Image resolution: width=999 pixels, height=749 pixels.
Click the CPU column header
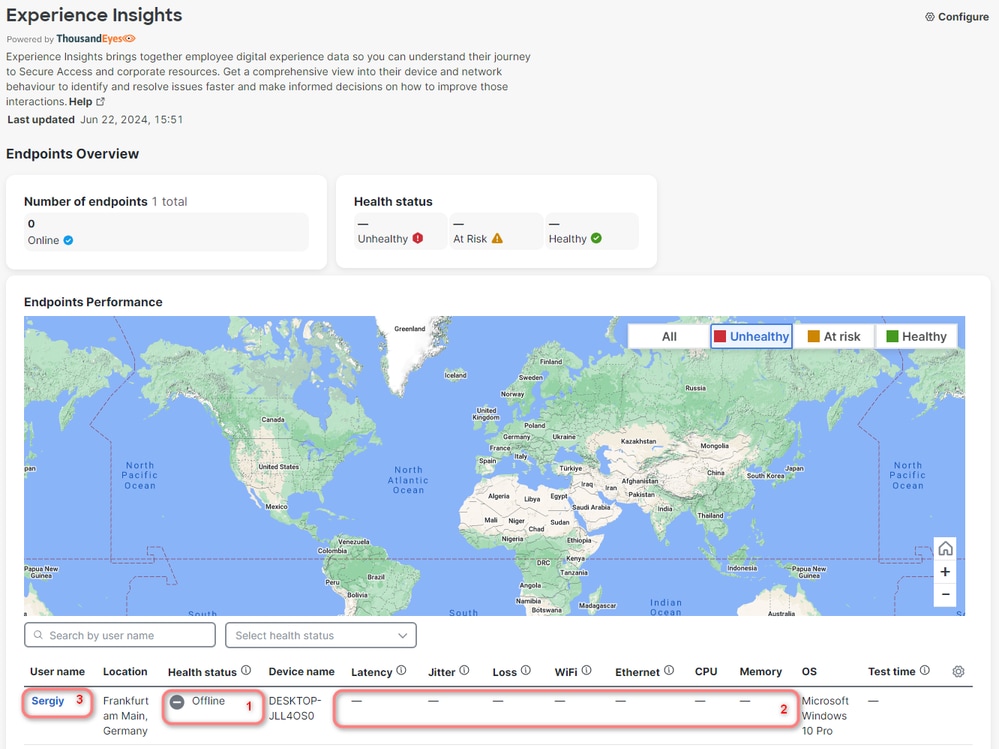[x=706, y=671]
